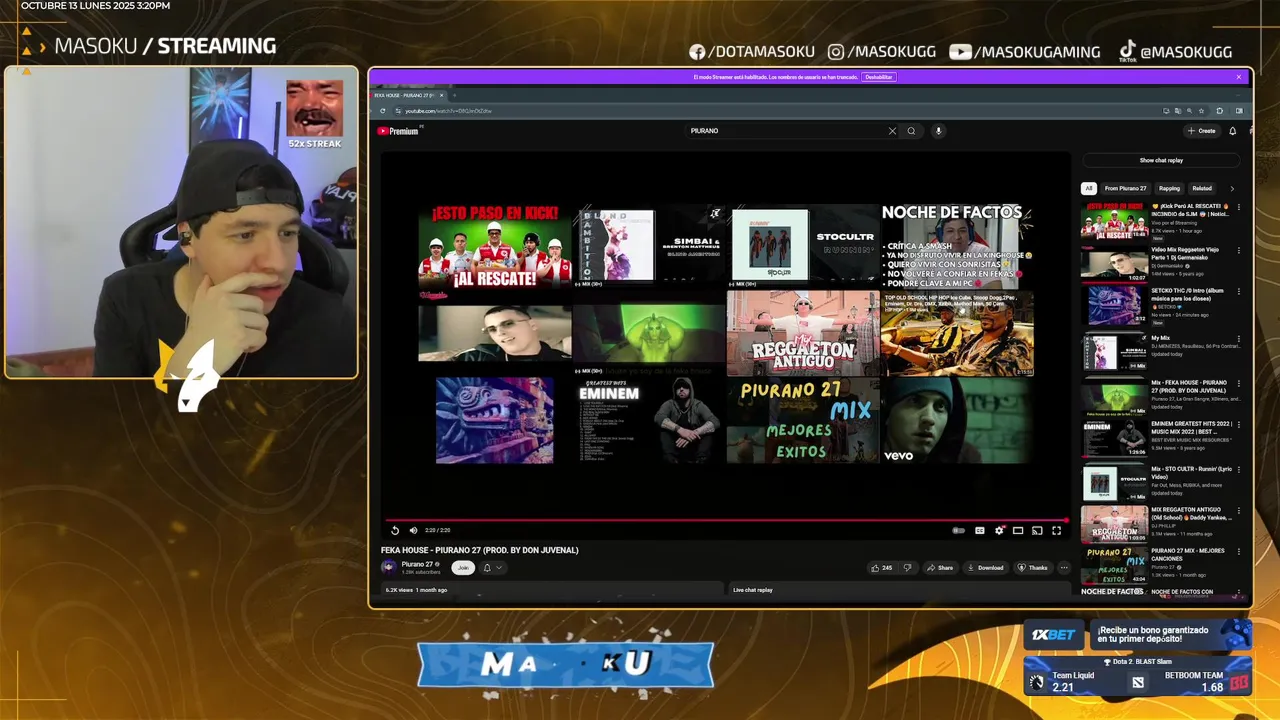Switch to theater mode
Image resolution: width=1280 pixels, height=720 pixels.
click(x=1018, y=530)
